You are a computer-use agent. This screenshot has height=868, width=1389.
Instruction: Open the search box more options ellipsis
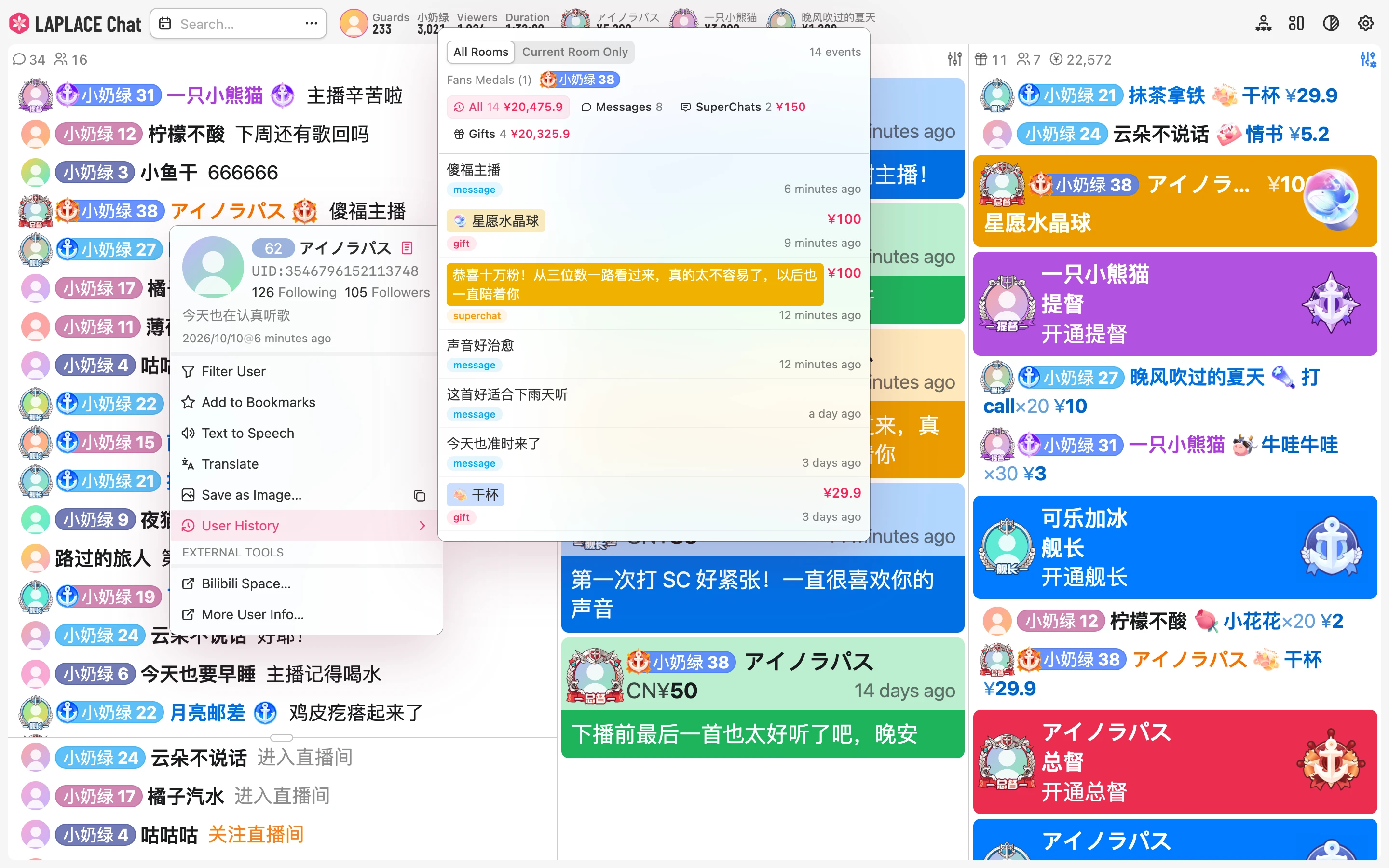(311, 24)
